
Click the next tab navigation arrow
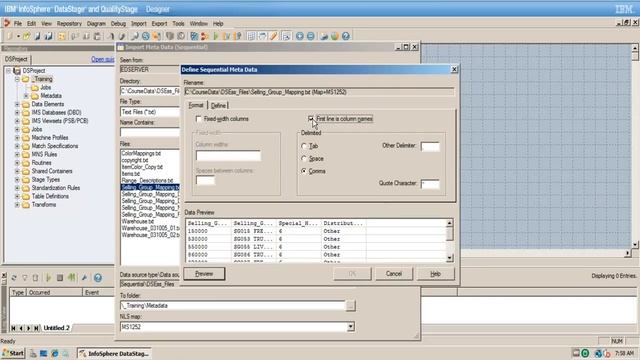tap(29, 328)
